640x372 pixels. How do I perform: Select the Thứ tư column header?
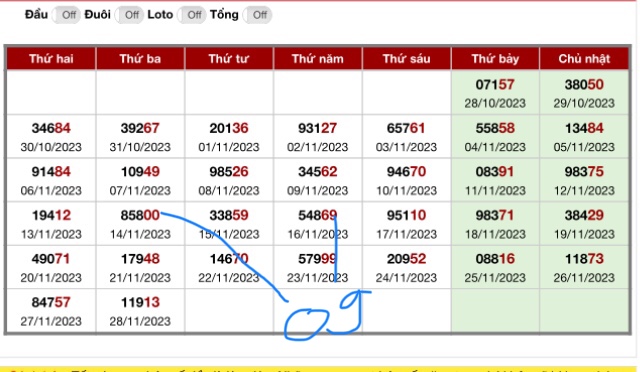[229, 59]
